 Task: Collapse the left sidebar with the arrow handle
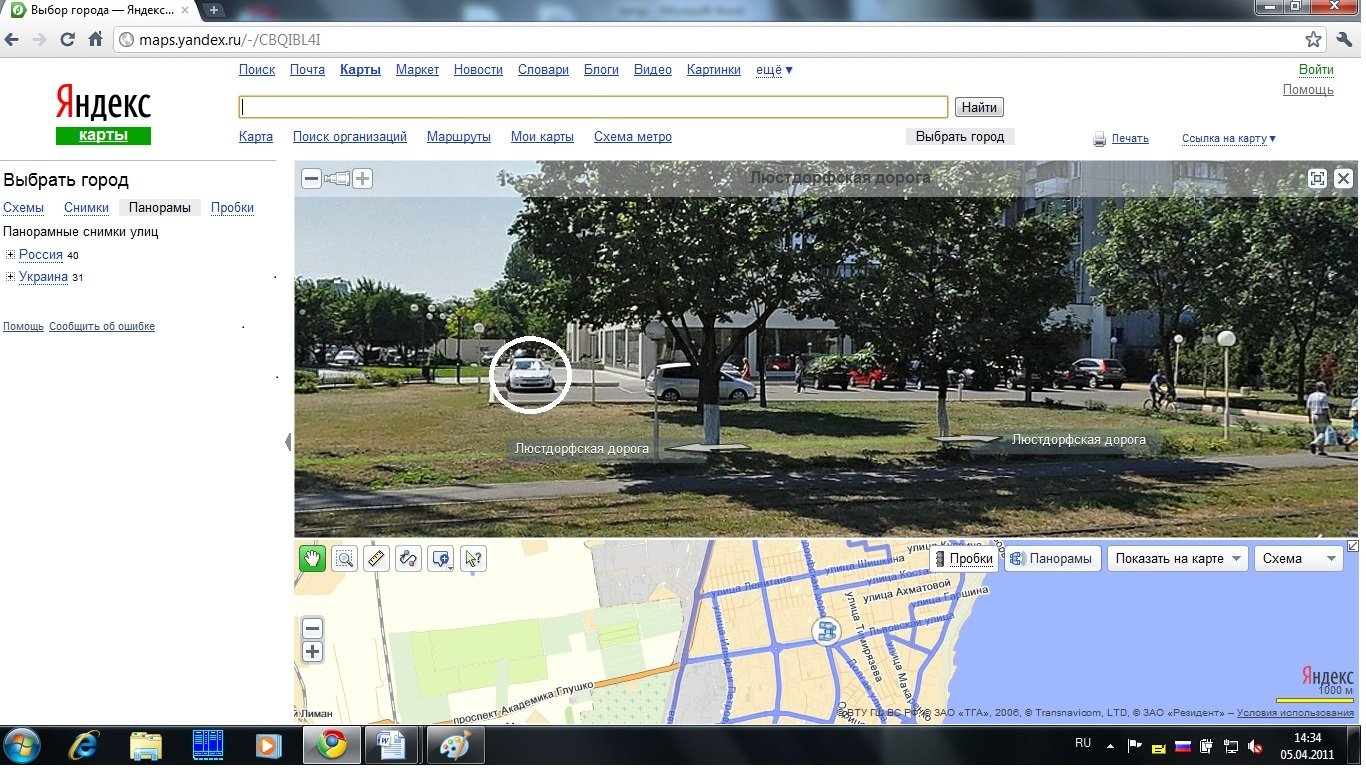pos(288,441)
